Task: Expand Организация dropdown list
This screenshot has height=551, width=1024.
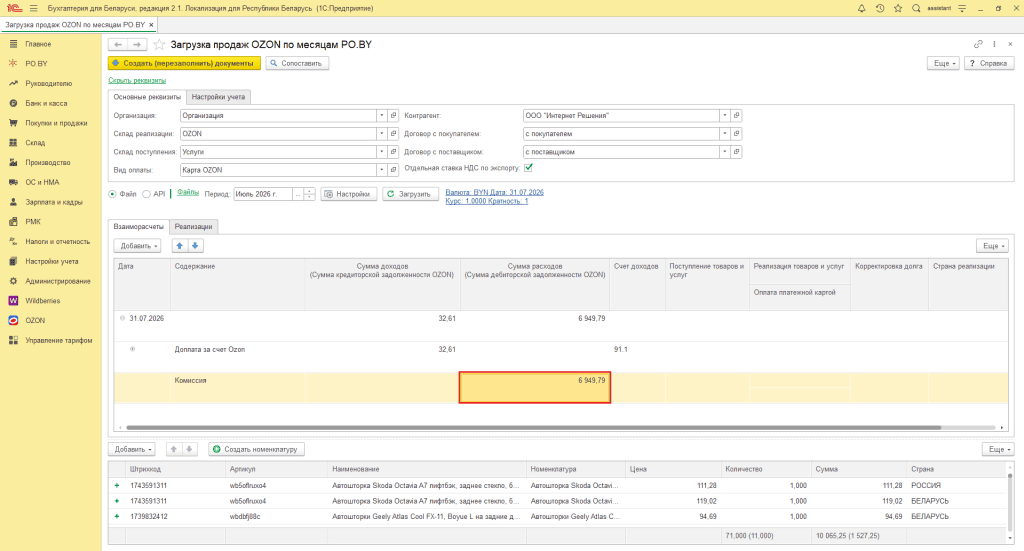Action: click(381, 116)
